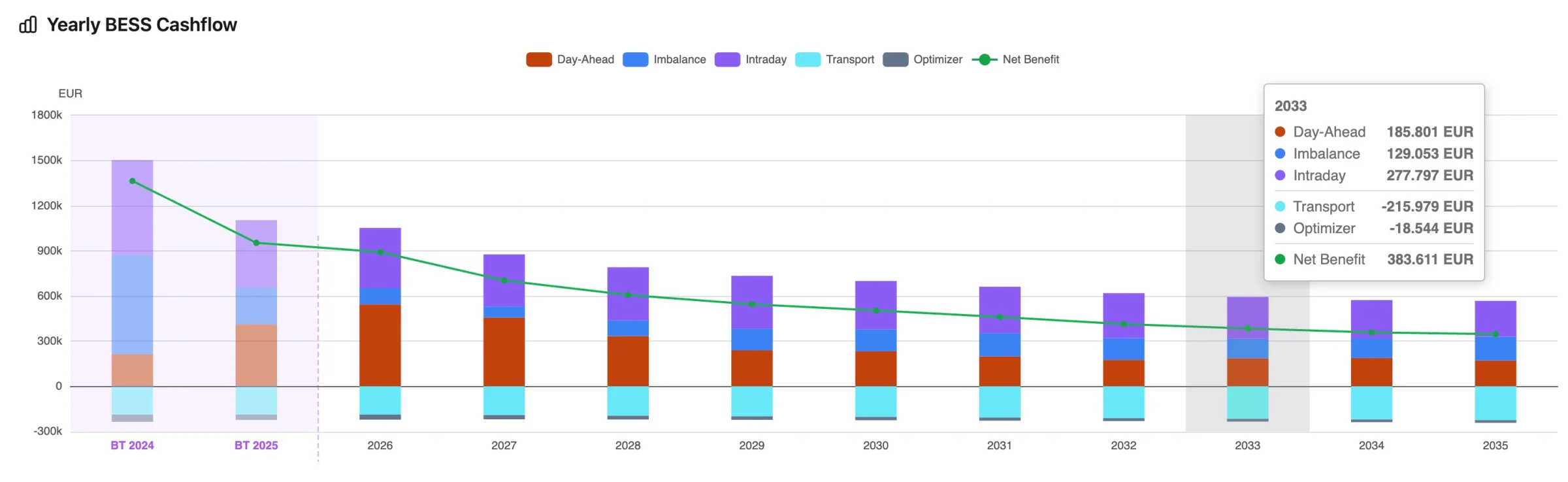The height and width of the screenshot is (482, 1568).
Task: Click Net Benefit point for 2035
Action: (x=1495, y=334)
